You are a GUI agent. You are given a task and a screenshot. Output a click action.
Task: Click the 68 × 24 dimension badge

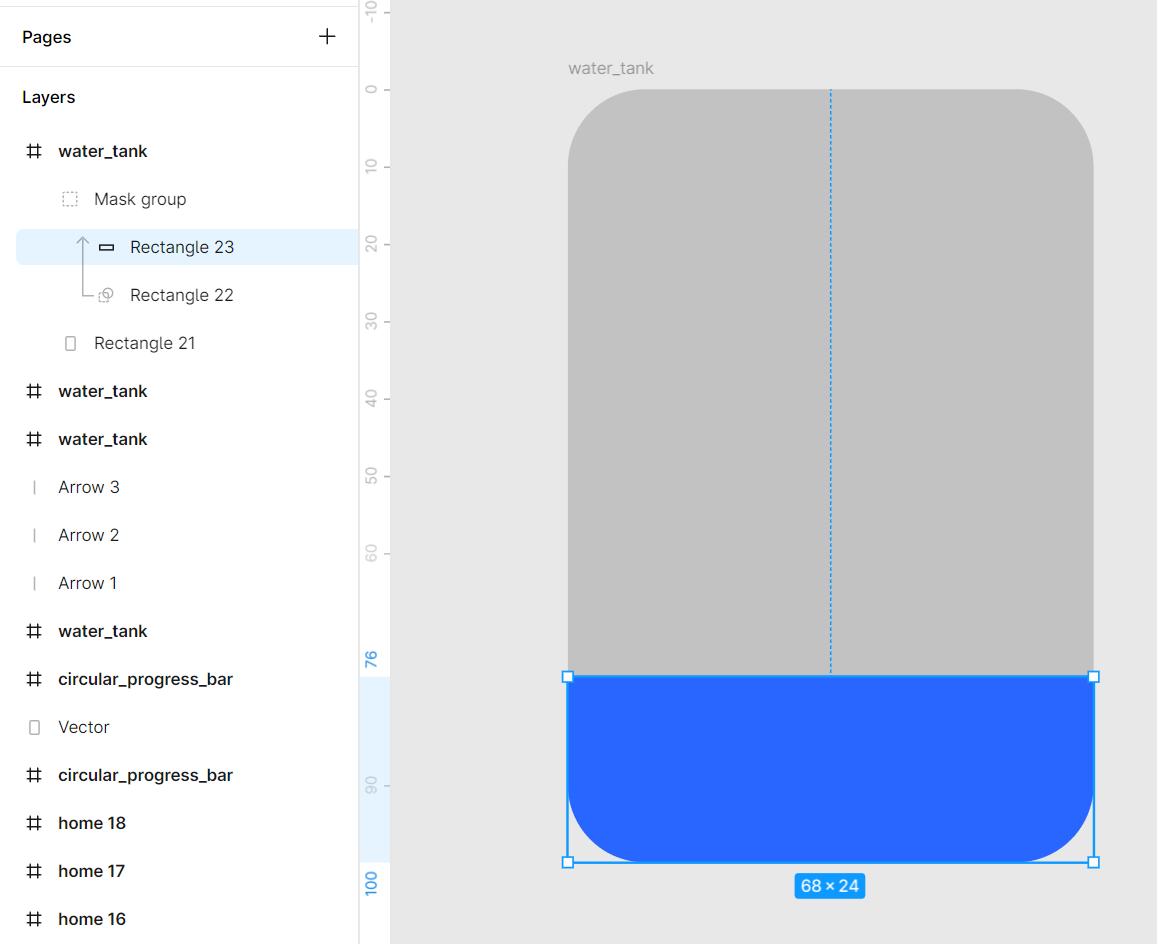(x=830, y=886)
